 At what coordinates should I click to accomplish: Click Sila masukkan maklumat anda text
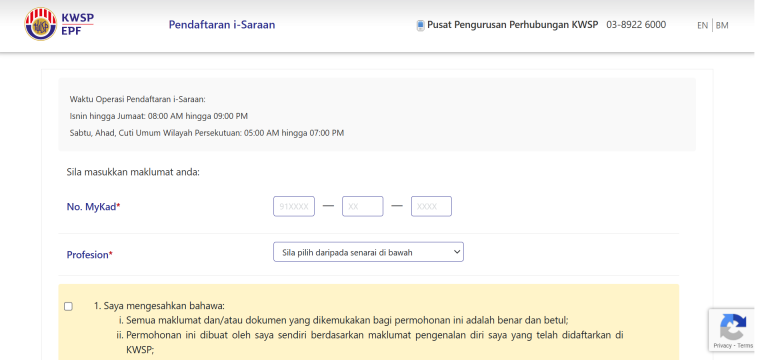point(133,172)
